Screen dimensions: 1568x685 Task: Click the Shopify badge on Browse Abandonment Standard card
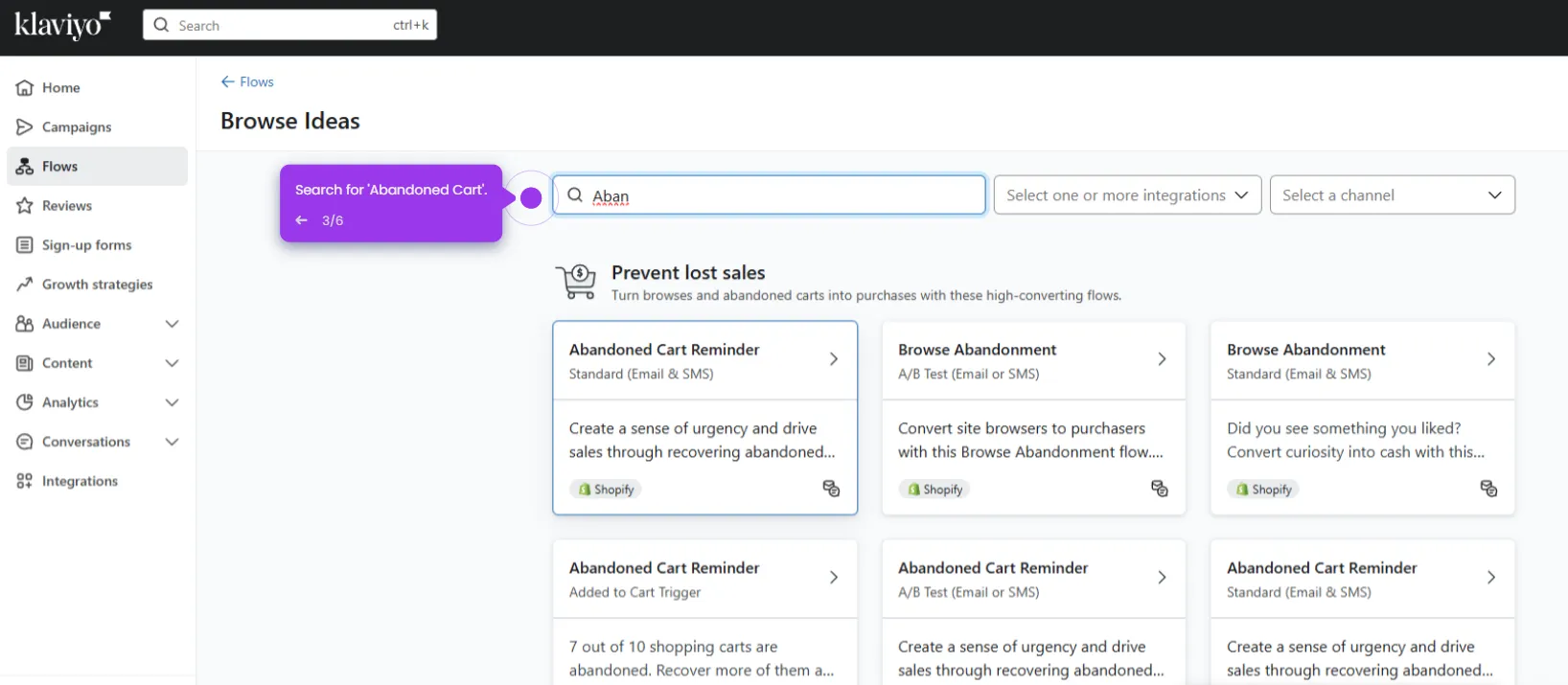pyautogui.click(x=1263, y=490)
